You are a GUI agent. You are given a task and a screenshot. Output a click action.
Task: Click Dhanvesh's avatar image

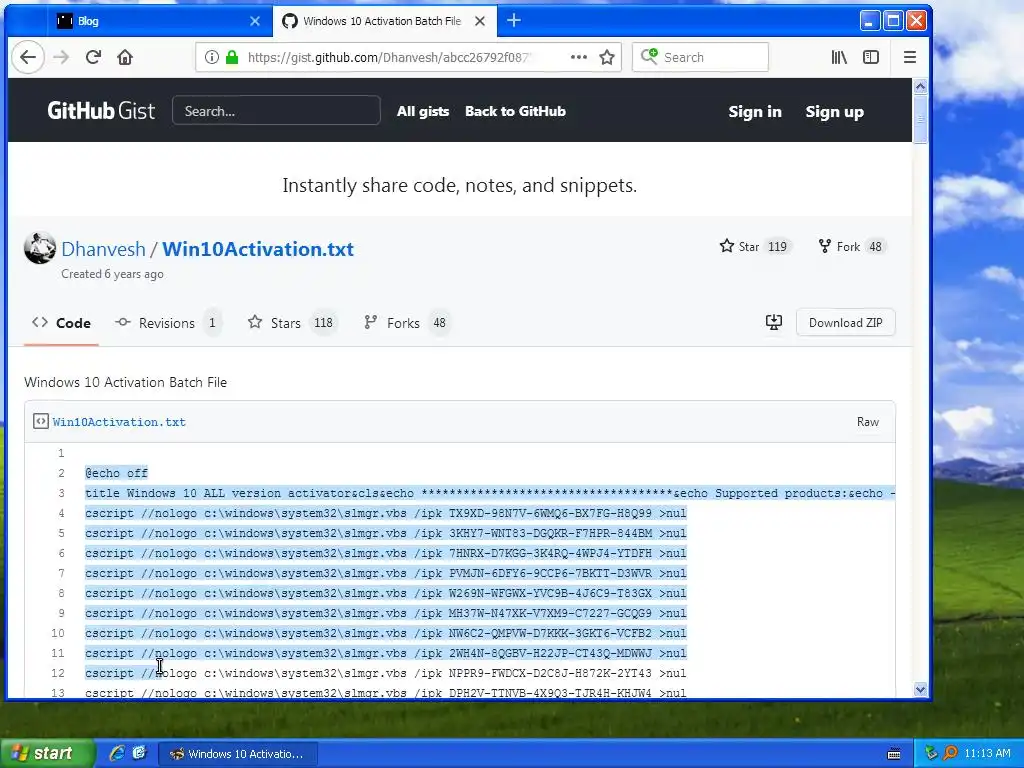40,248
